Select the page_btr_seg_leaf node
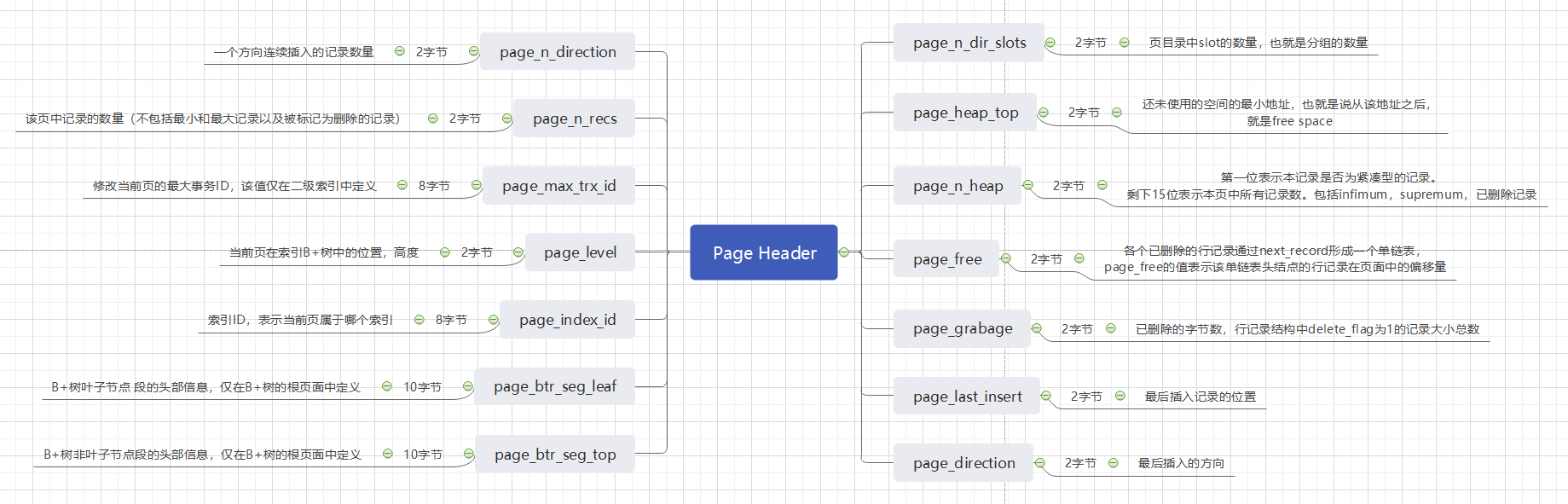The height and width of the screenshot is (504, 1568). (x=554, y=386)
